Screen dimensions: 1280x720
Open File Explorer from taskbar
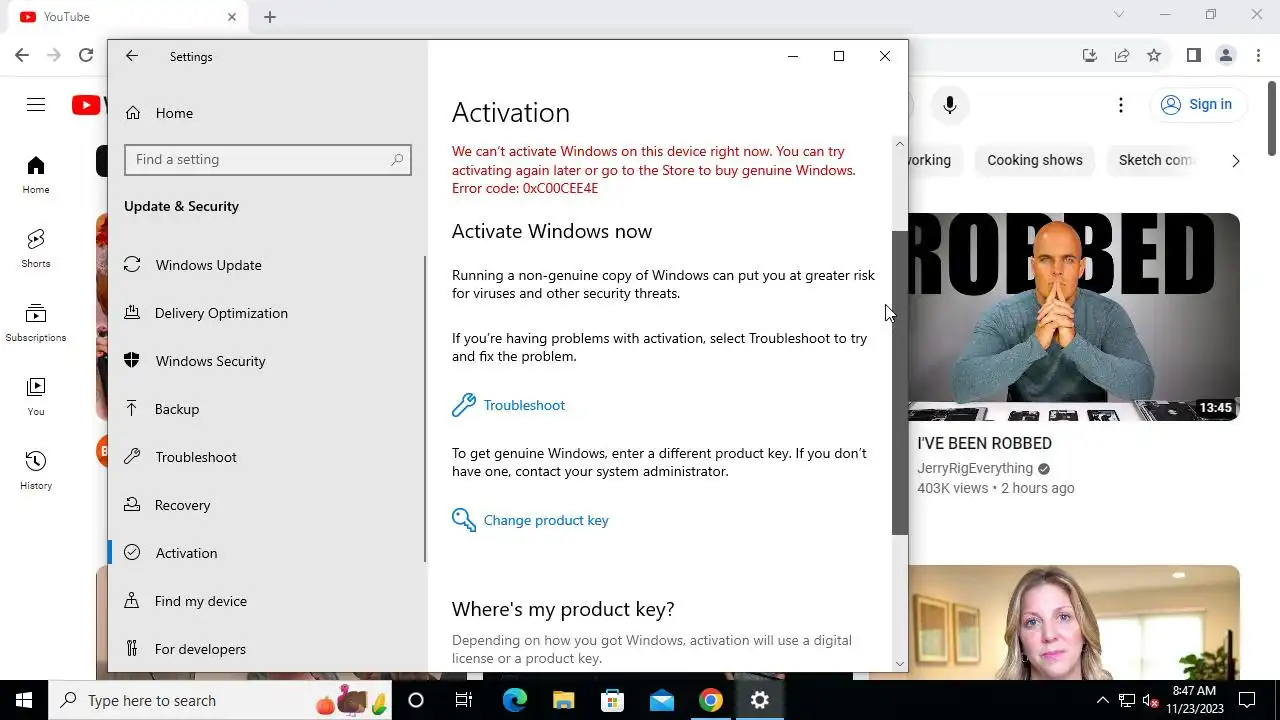(563, 700)
